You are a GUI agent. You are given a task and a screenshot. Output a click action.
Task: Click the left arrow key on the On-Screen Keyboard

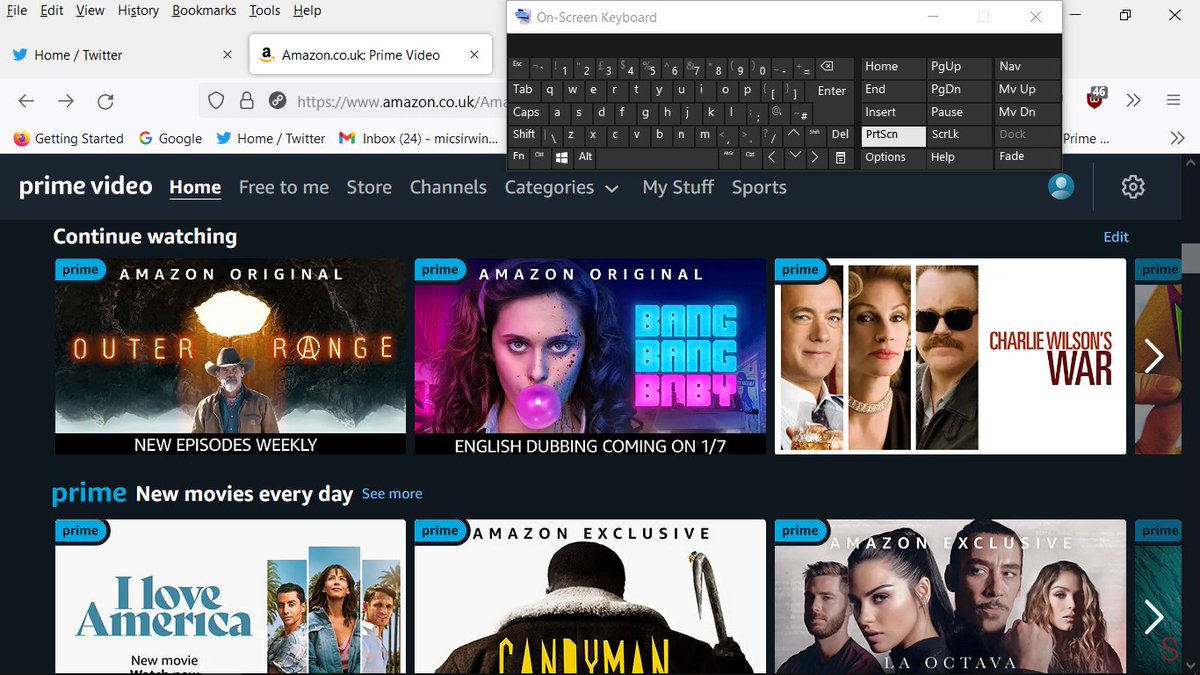[772, 158]
